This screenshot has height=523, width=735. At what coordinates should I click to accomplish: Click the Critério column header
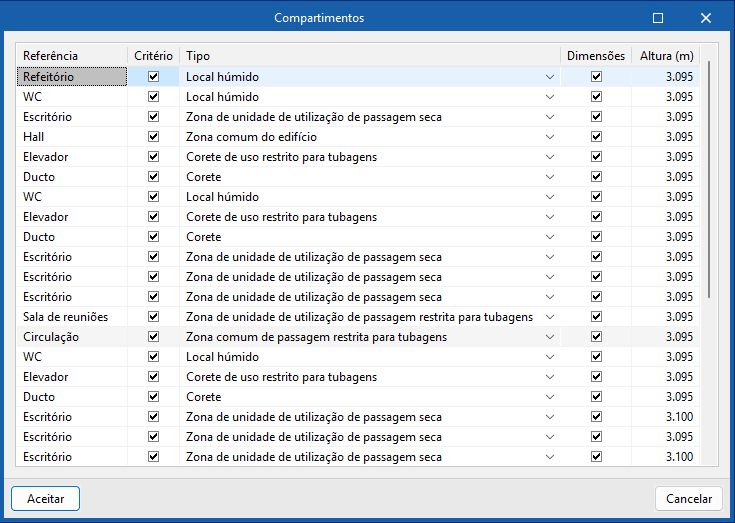point(153,56)
